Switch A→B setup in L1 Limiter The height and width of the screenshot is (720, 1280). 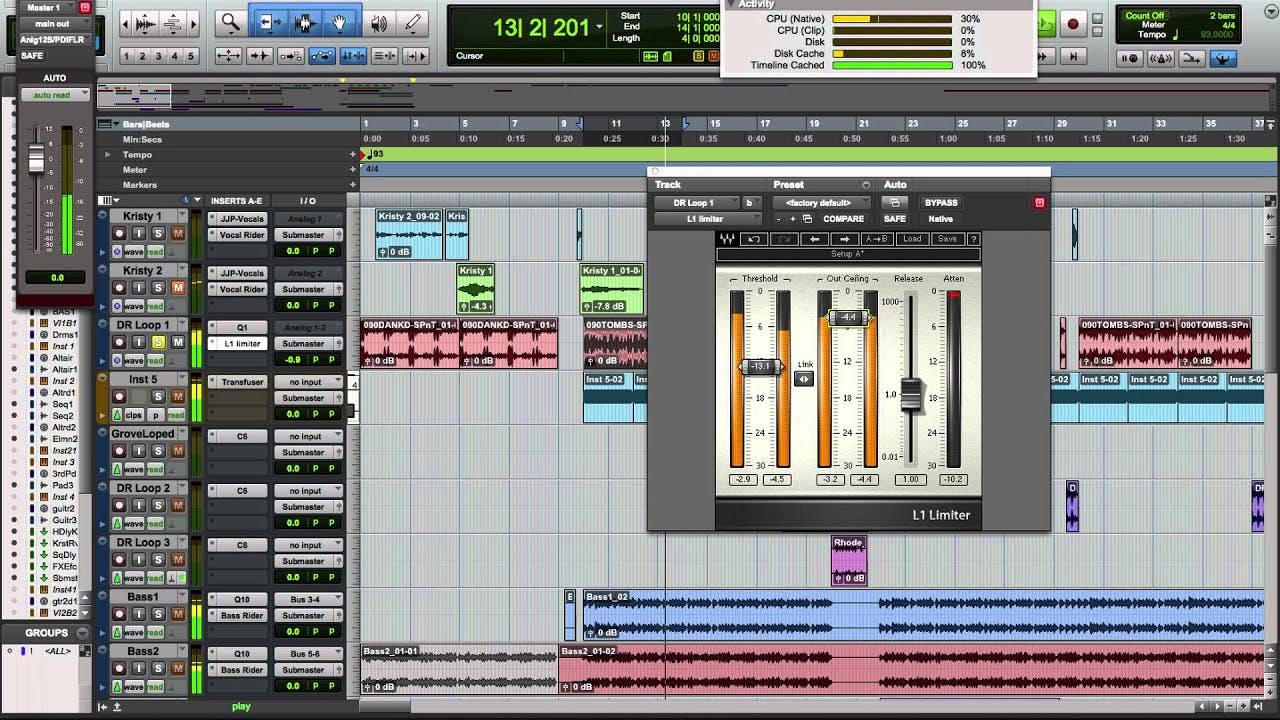pyautogui.click(x=877, y=239)
